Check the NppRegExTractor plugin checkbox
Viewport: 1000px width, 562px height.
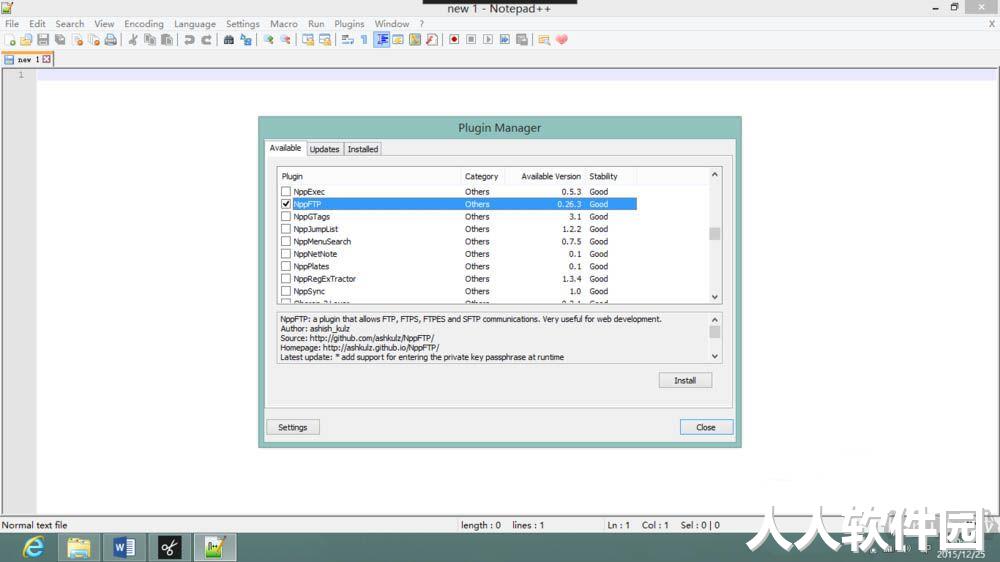click(x=286, y=279)
